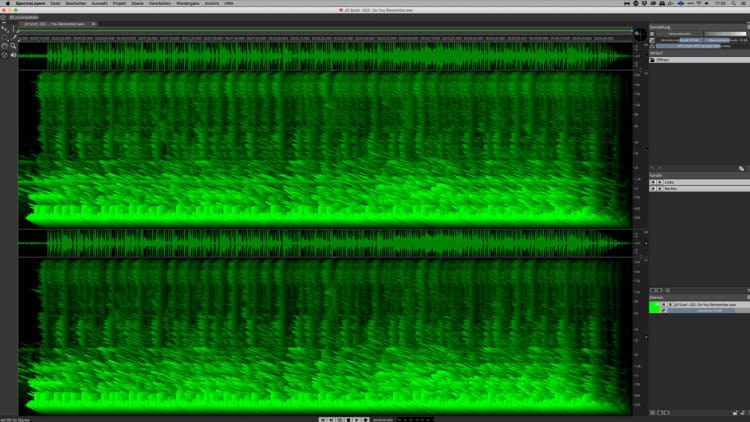Open the Bearbeiten menu
The image size is (750, 422).
pos(76,3)
